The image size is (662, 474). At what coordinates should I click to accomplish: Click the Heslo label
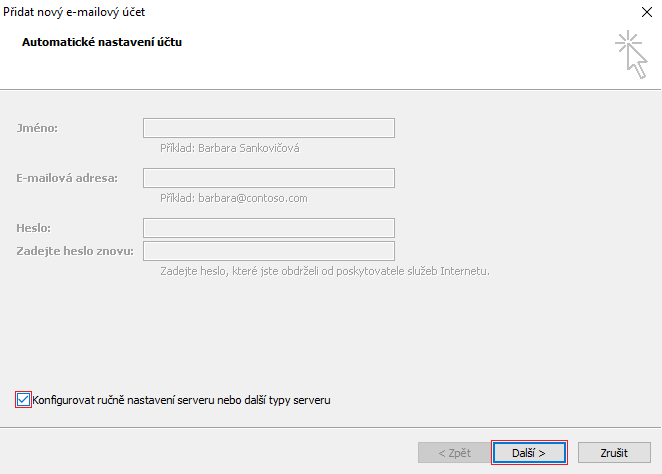pos(33,228)
